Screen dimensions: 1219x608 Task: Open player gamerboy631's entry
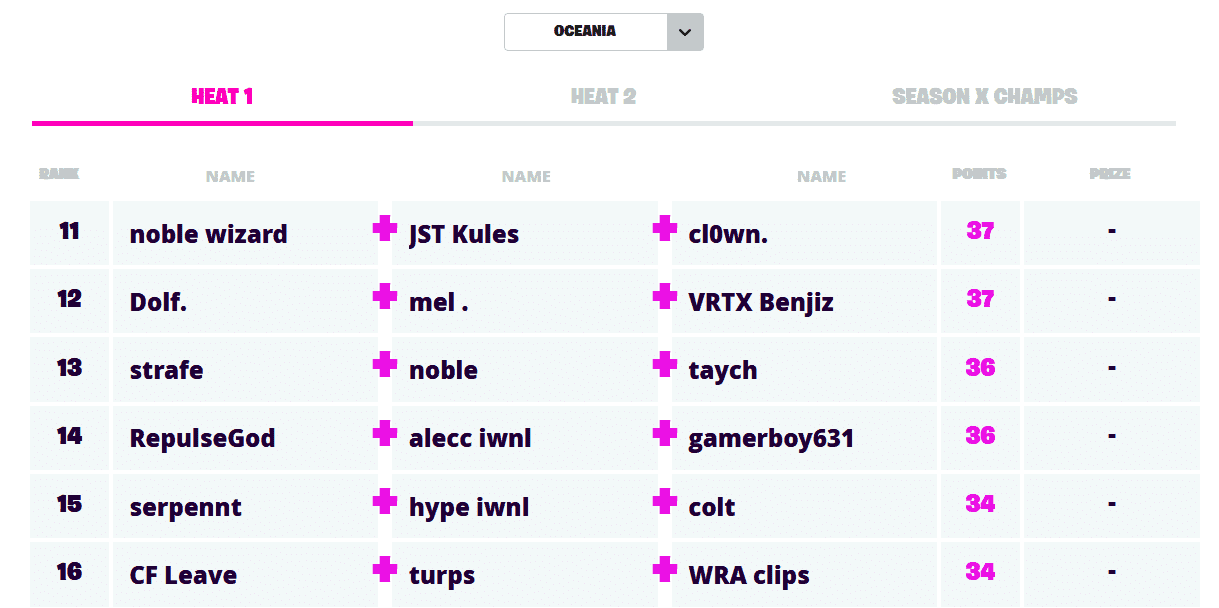pos(770,439)
